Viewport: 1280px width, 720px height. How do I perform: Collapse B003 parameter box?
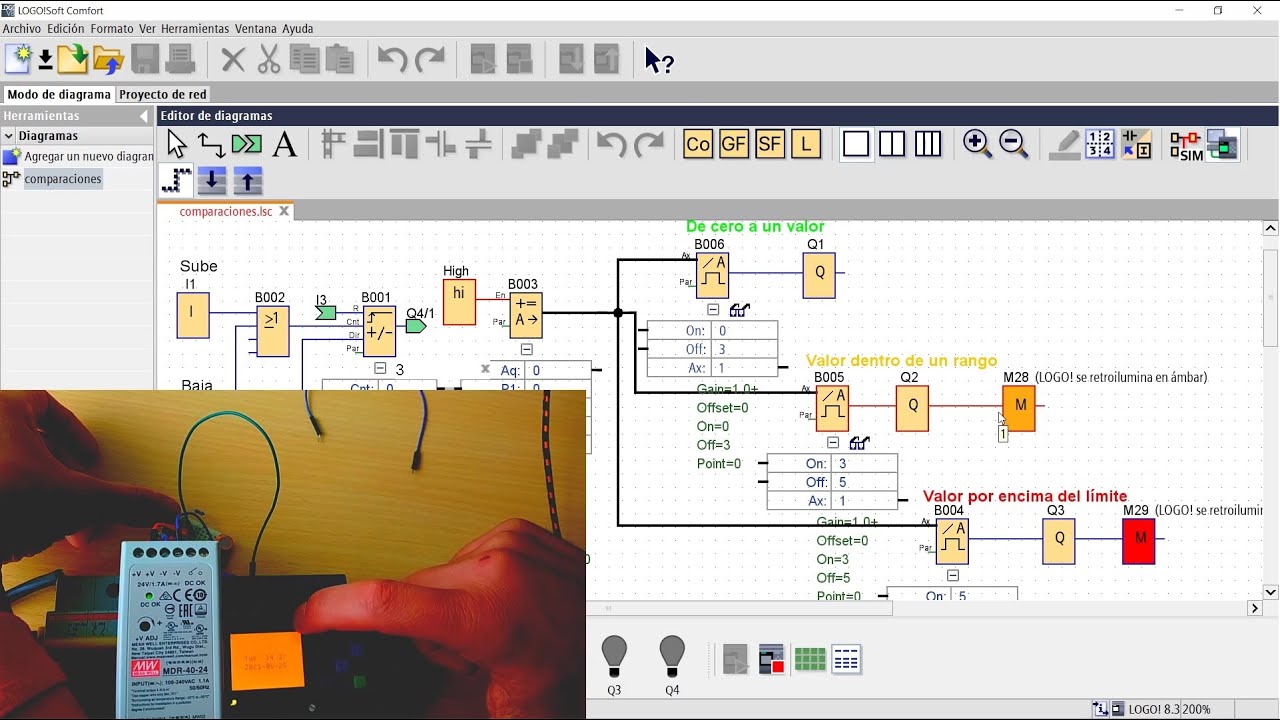[x=526, y=349]
